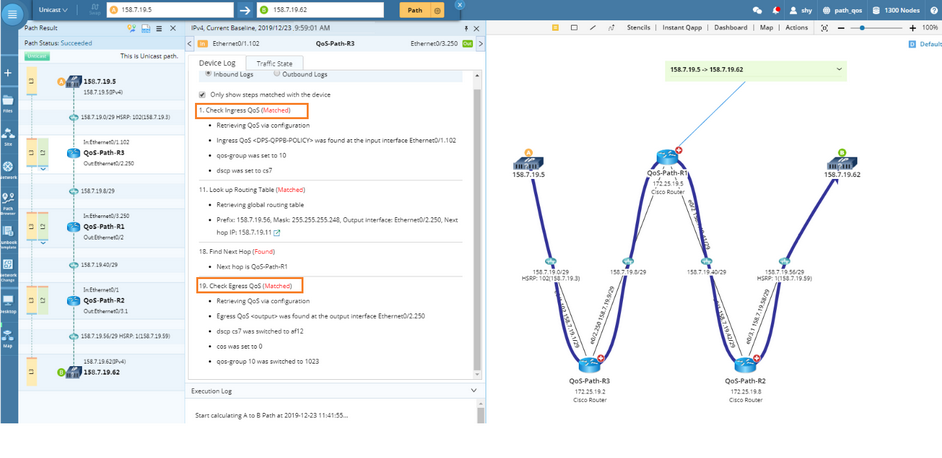Switch to the Traffic State tab
The image size is (942, 458).
275,63
